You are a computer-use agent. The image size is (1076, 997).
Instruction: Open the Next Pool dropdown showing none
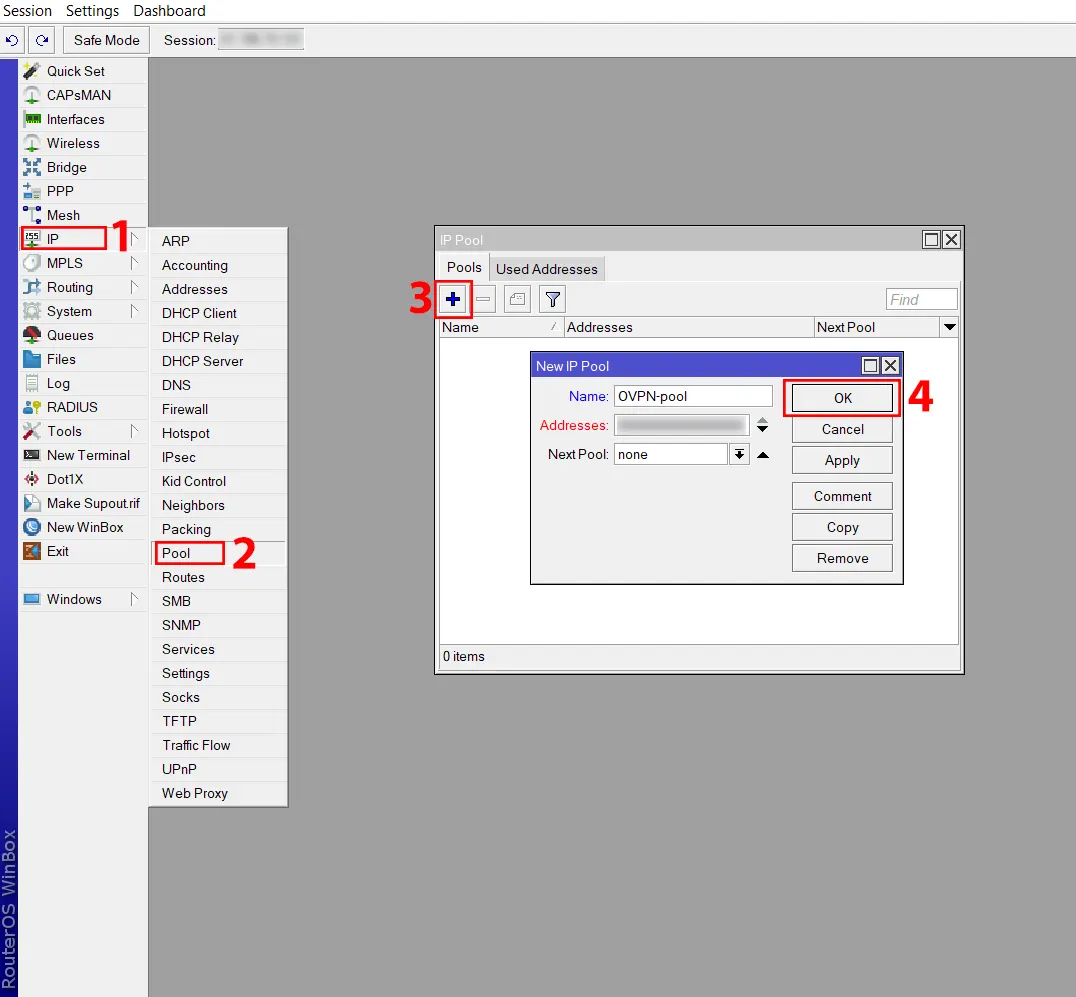(x=738, y=453)
